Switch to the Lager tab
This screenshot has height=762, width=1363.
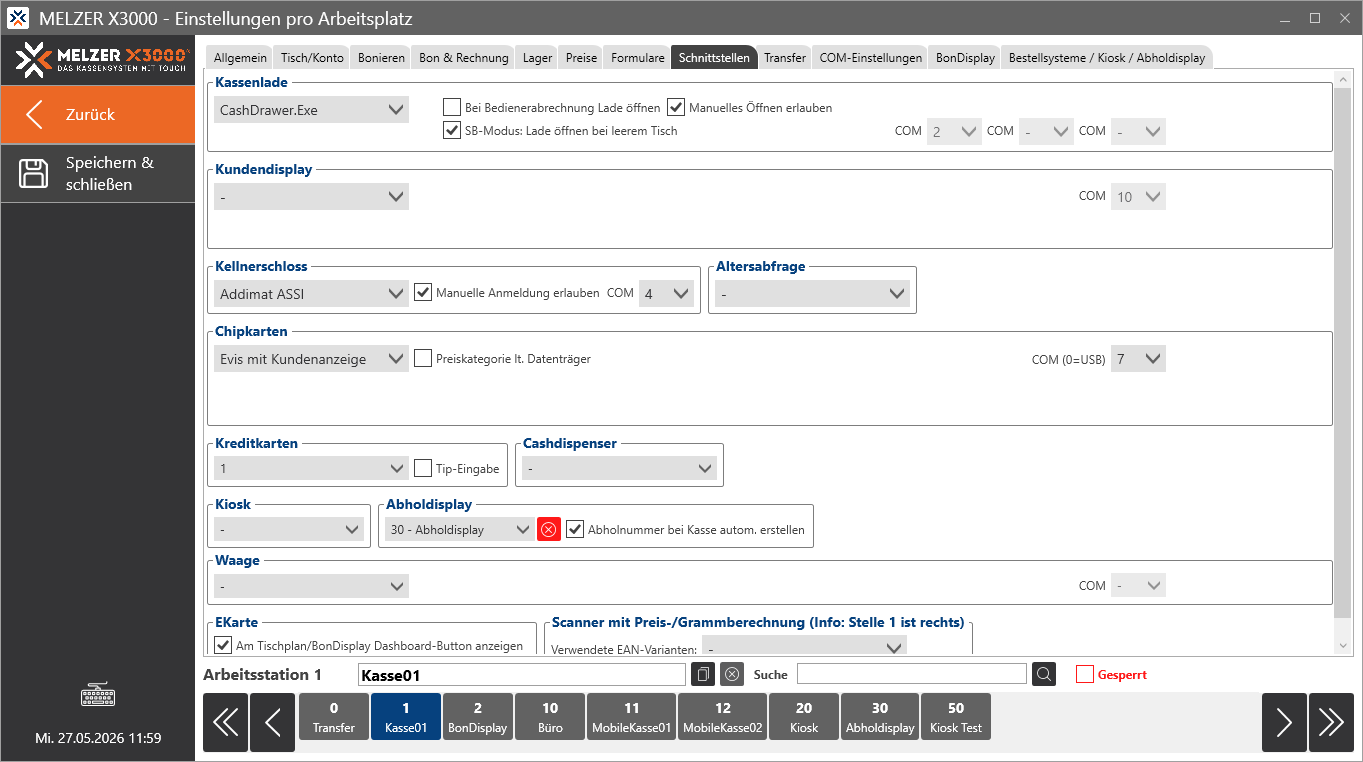click(537, 58)
